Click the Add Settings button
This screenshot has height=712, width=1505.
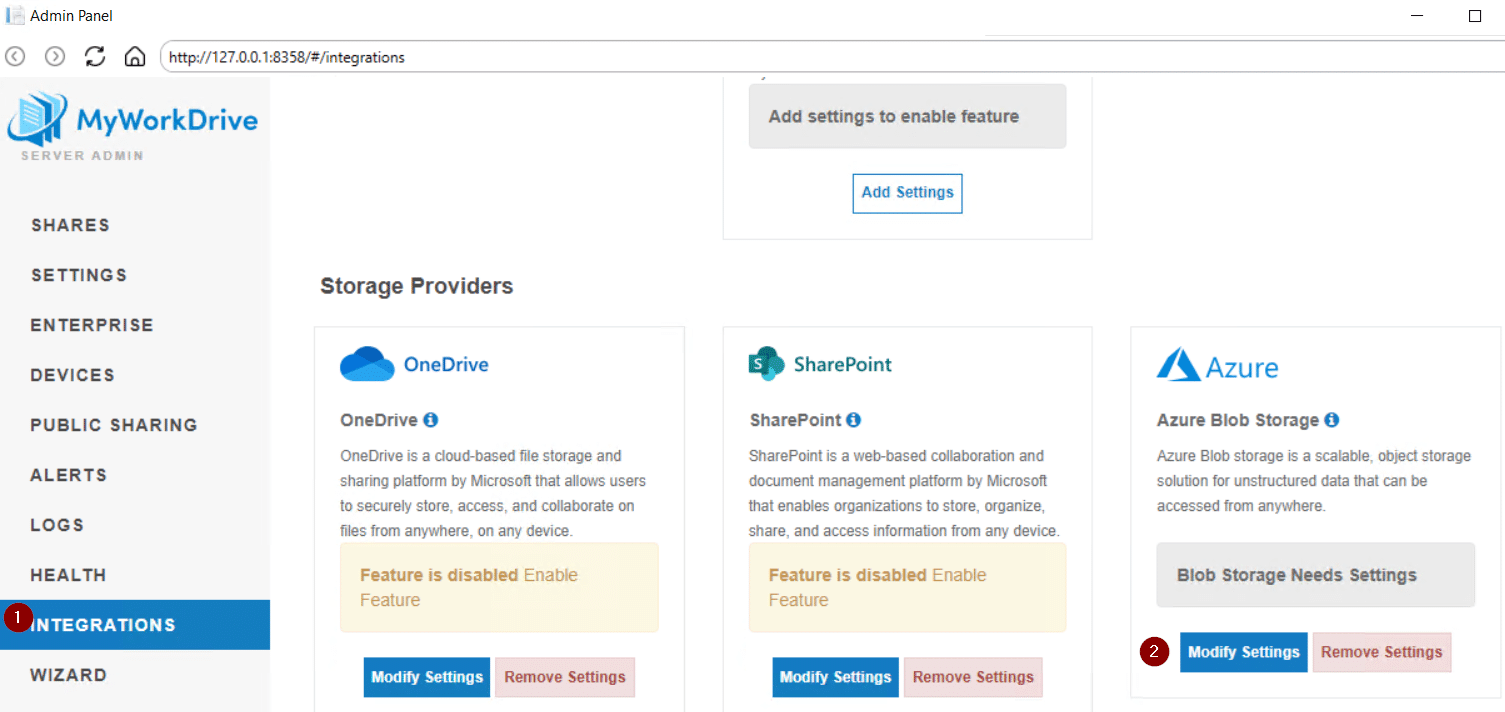click(x=907, y=193)
